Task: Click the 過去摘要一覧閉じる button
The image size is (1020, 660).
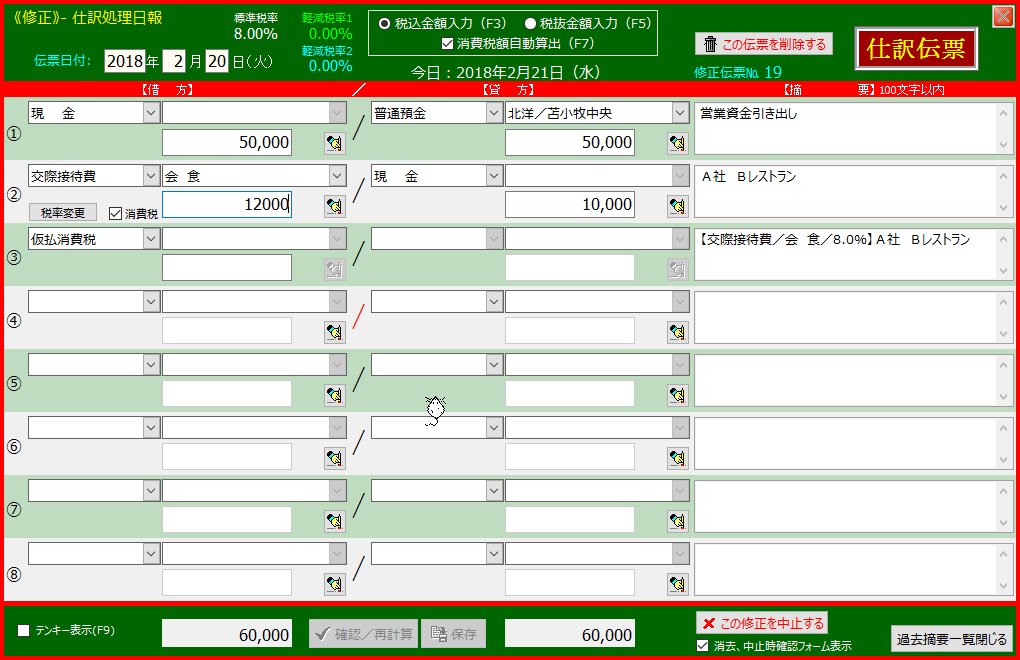Action: pos(951,639)
